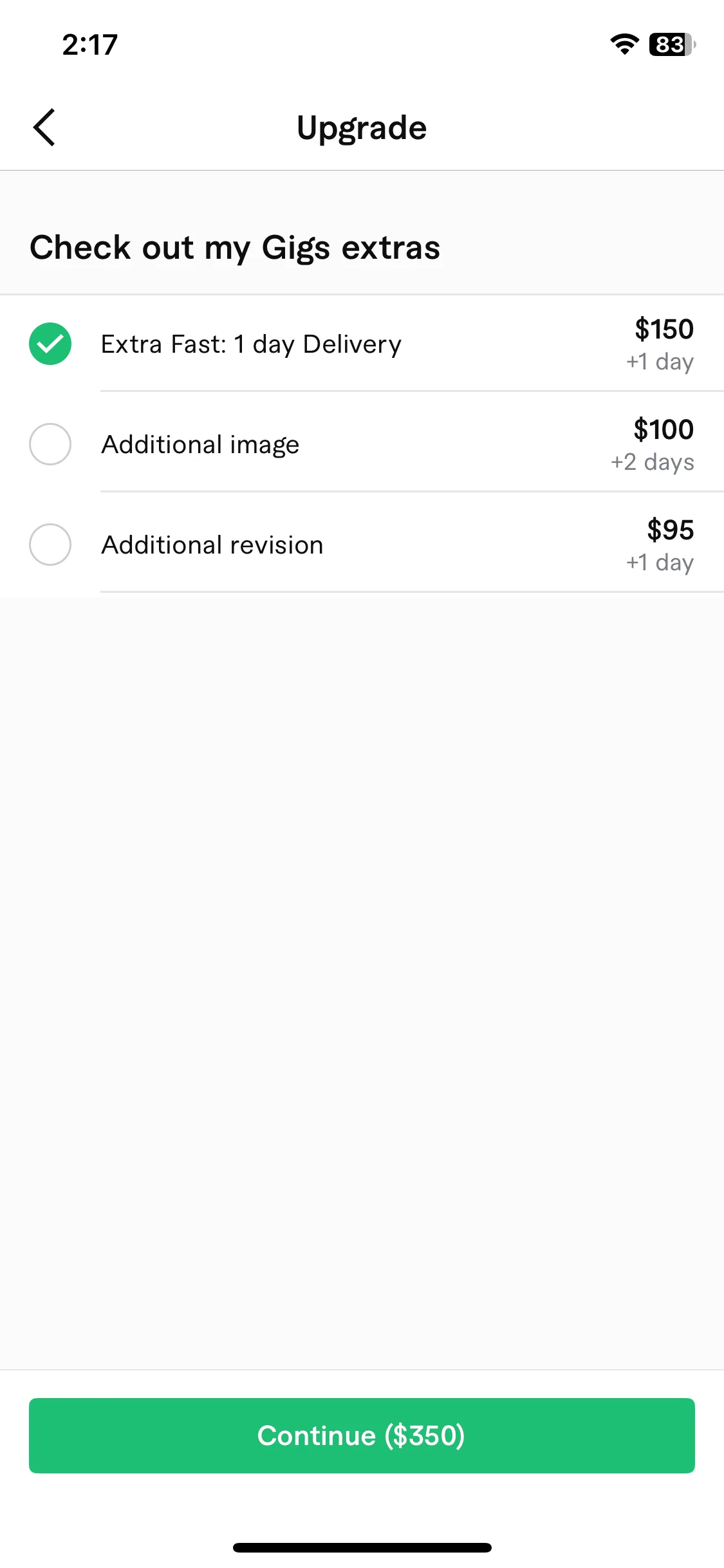Tap the battery indicator showing 83
Image resolution: width=724 pixels, height=1568 pixels.
672,44
